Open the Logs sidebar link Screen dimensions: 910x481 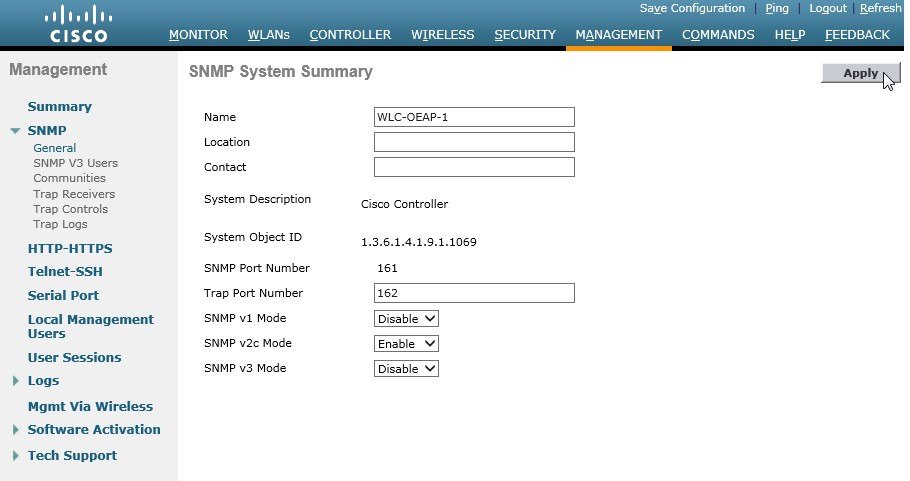tap(44, 381)
